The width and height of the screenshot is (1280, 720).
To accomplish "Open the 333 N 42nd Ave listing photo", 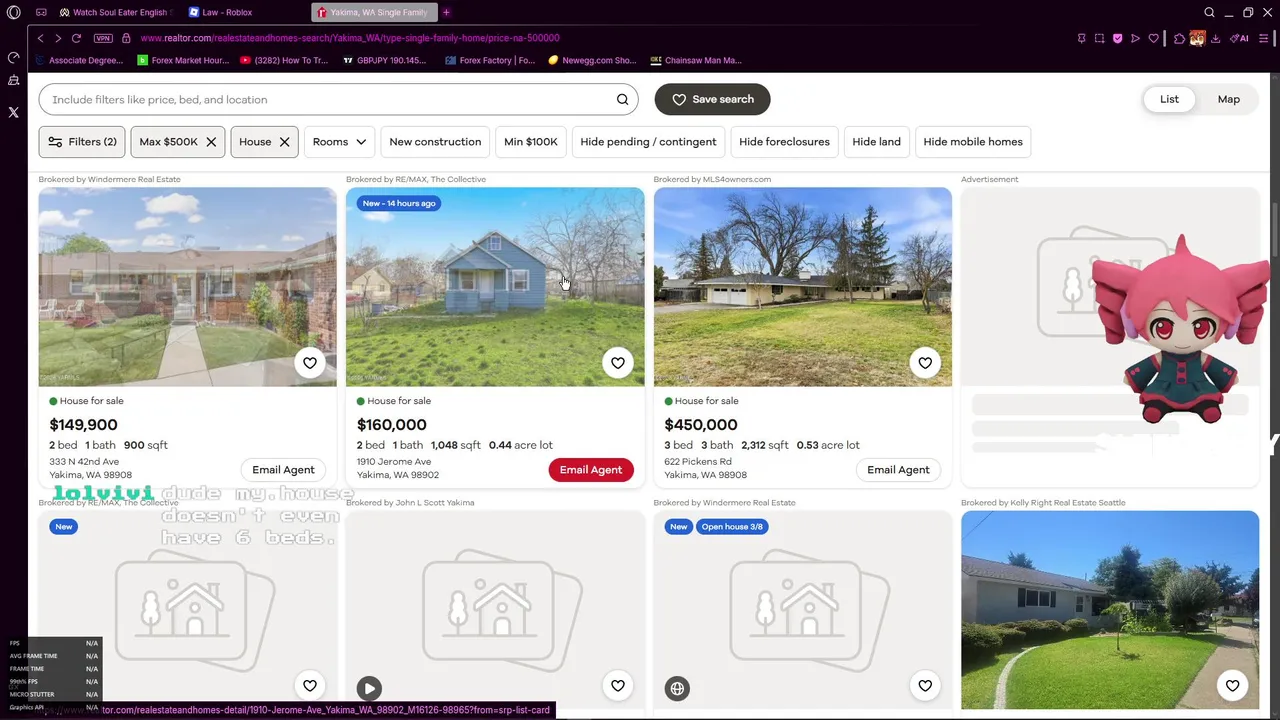I will click(188, 287).
